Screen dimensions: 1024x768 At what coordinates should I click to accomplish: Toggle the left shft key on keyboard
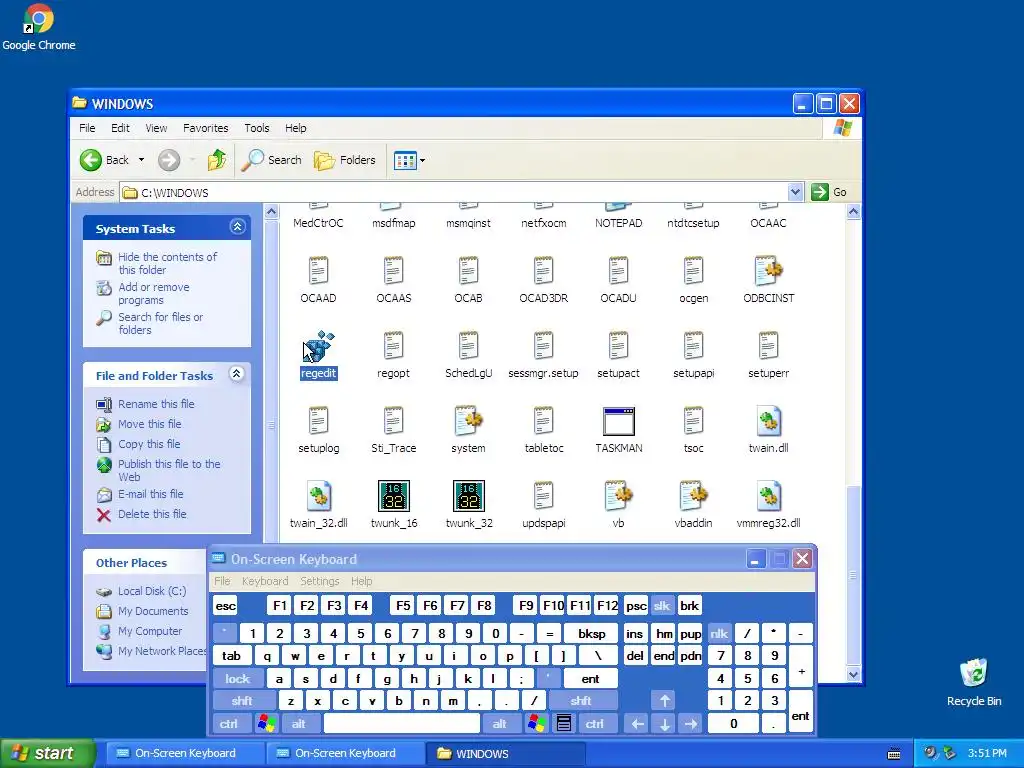point(242,701)
